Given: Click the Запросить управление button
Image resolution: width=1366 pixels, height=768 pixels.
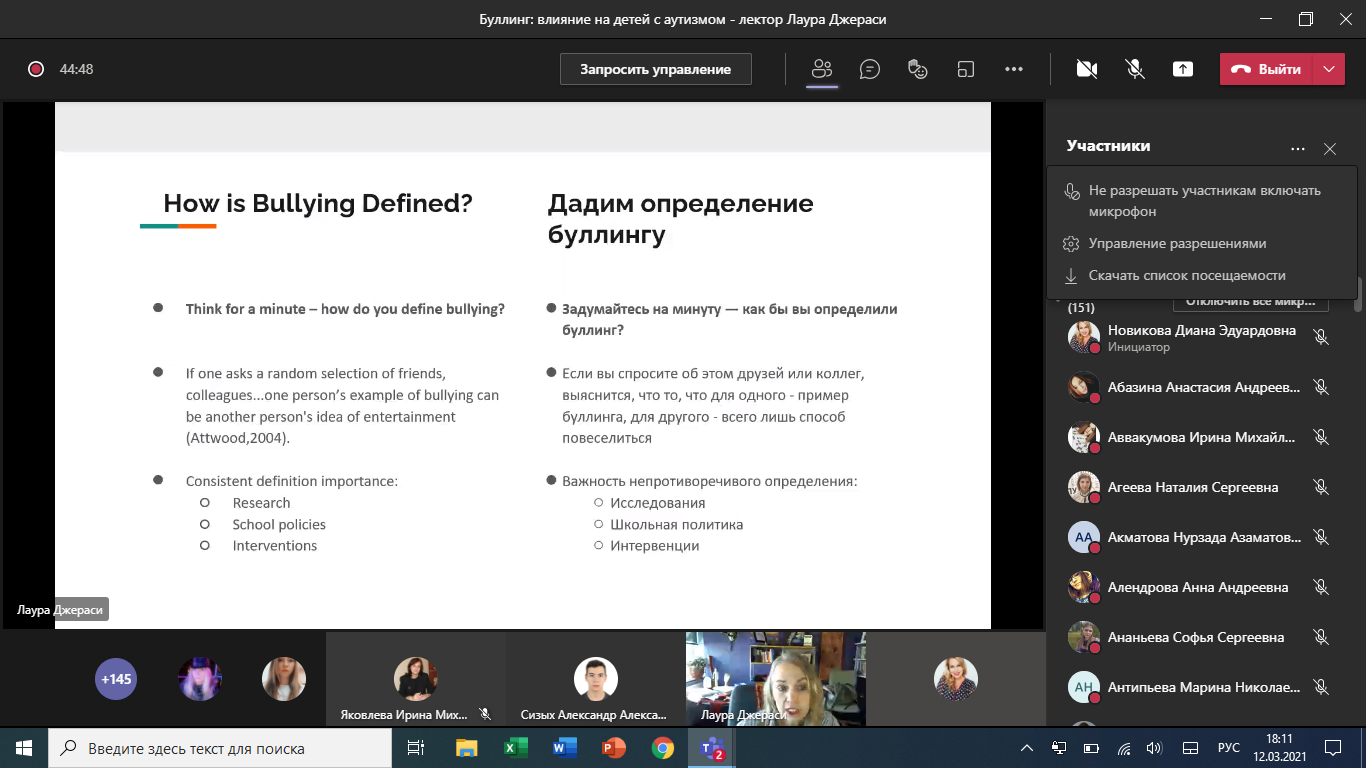Looking at the screenshot, I should (x=655, y=69).
